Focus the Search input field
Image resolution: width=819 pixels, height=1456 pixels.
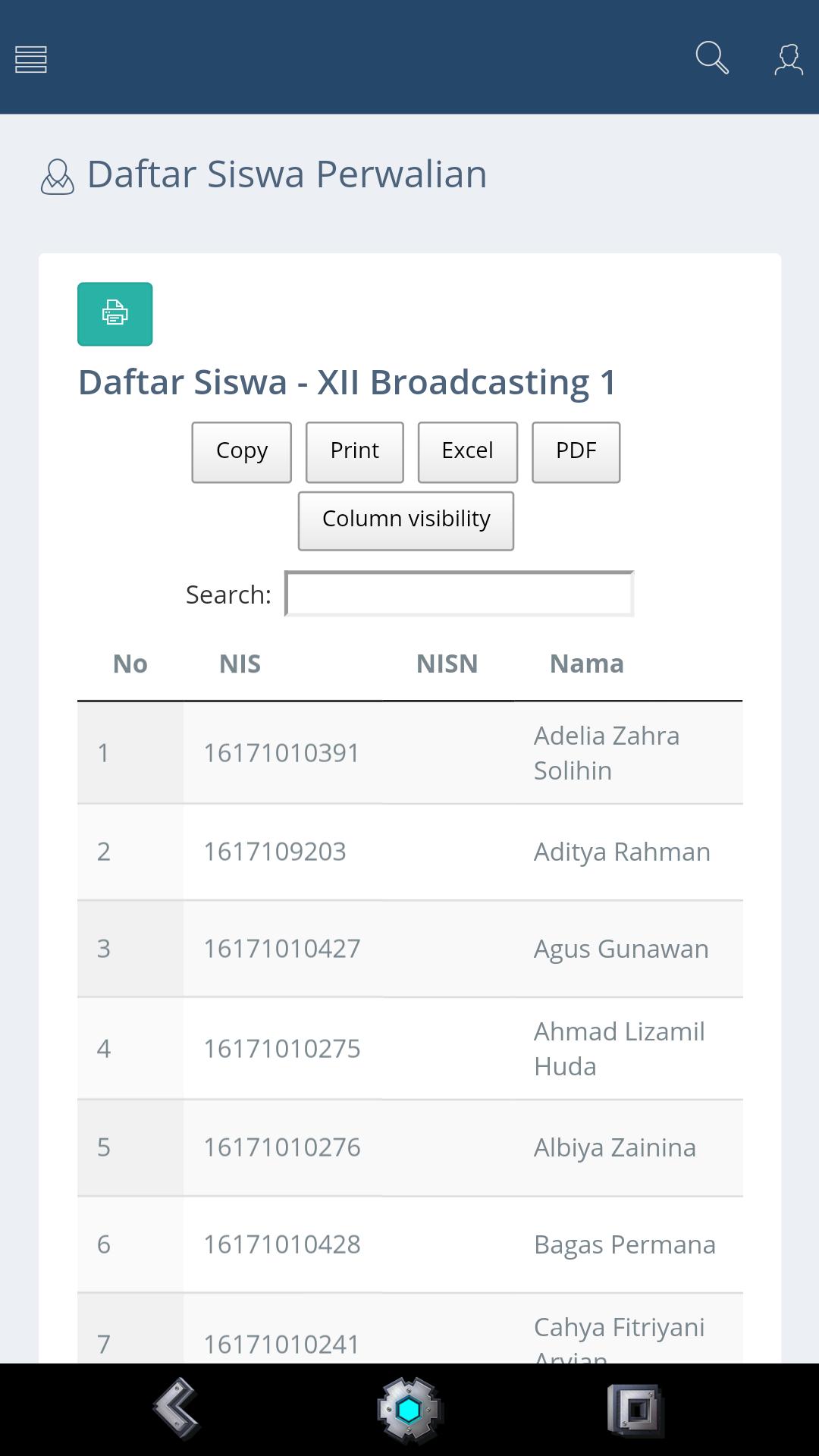coord(459,594)
